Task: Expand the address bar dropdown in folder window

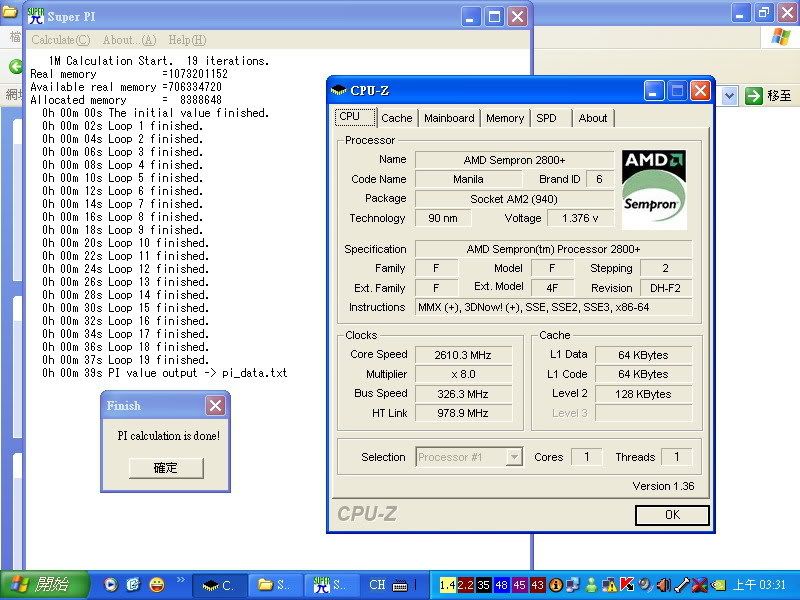Action: point(730,95)
